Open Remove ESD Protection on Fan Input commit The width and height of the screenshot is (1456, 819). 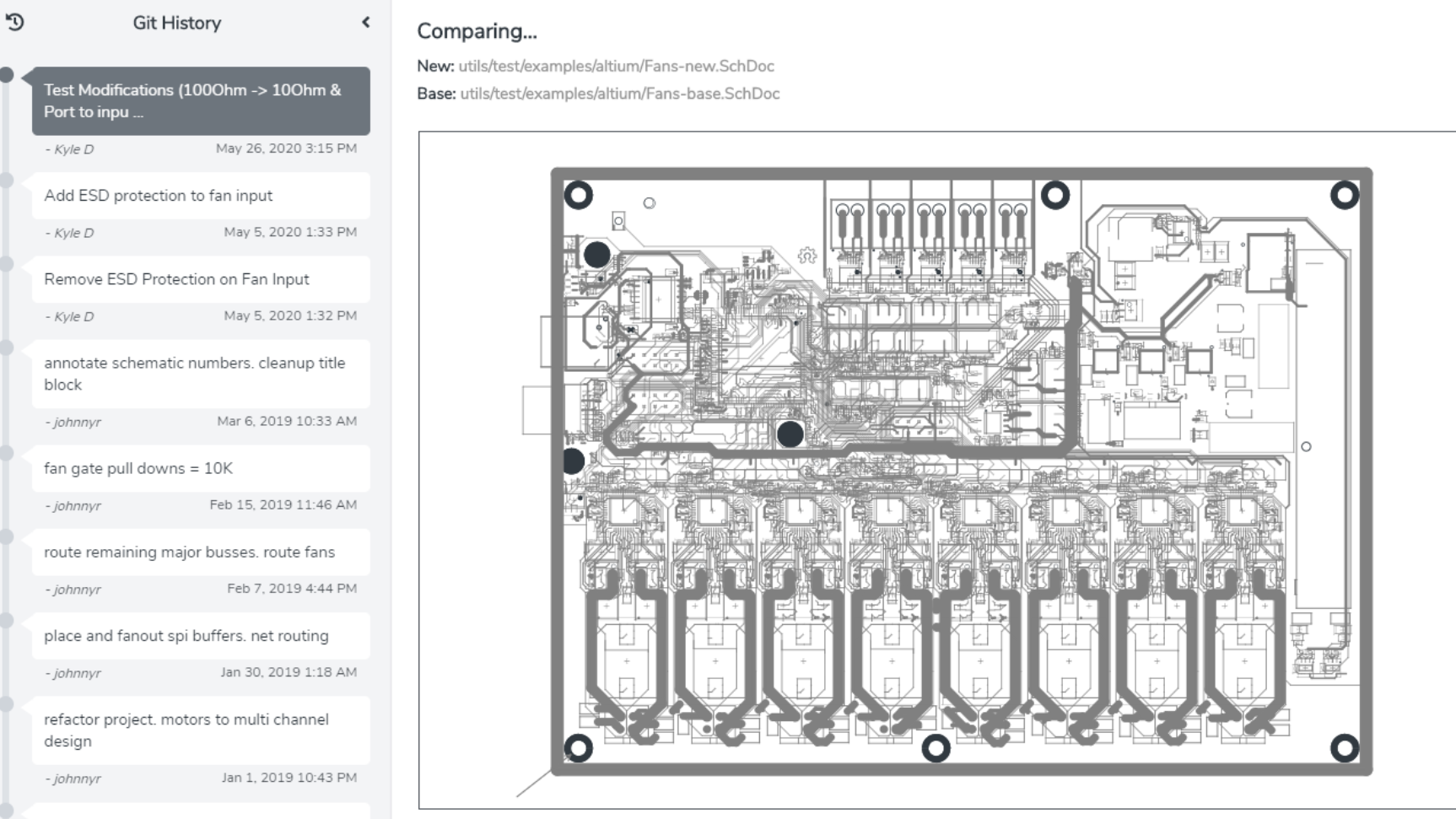pos(201,279)
